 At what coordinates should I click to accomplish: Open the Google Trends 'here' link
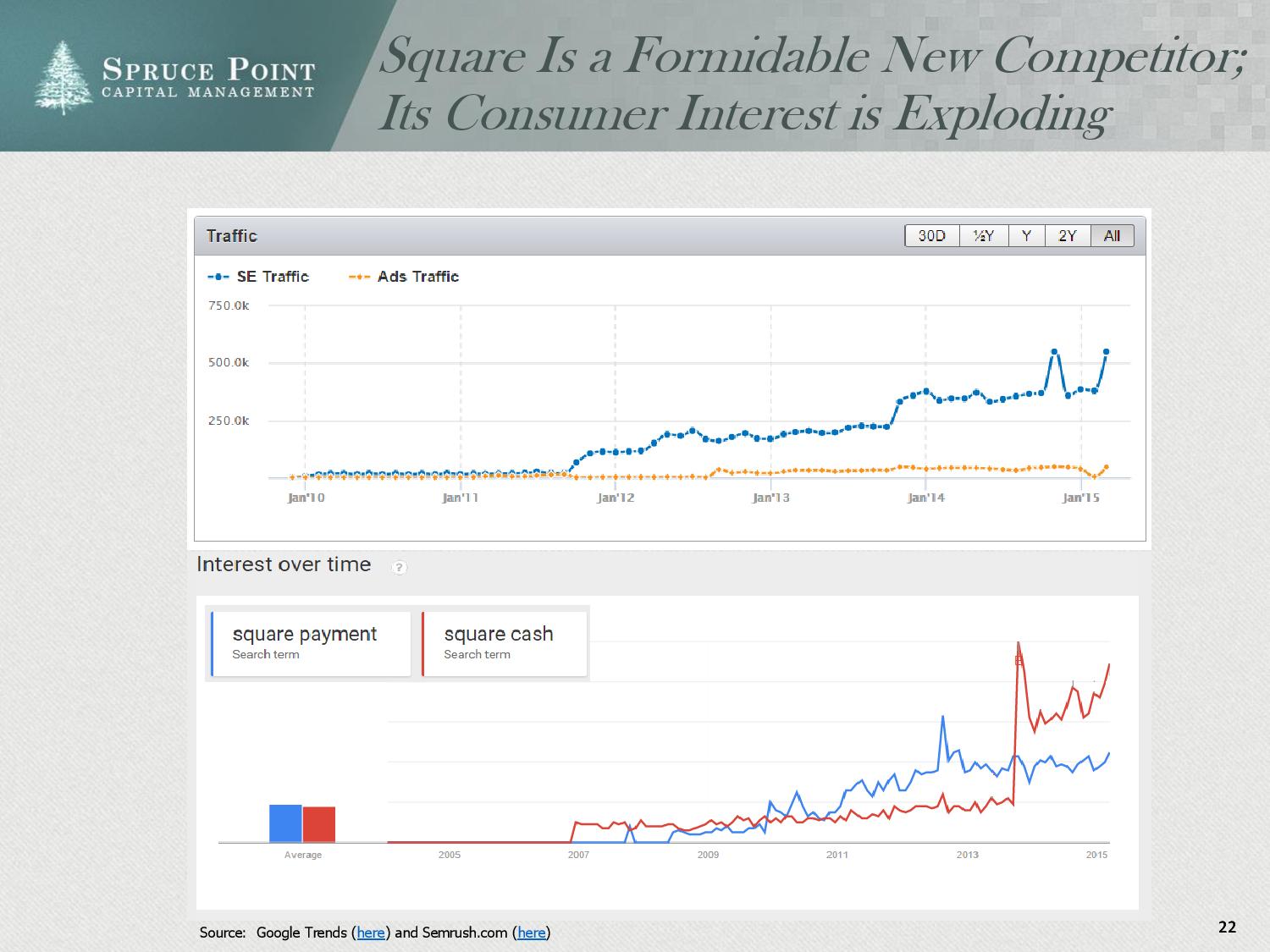tap(371, 933)
